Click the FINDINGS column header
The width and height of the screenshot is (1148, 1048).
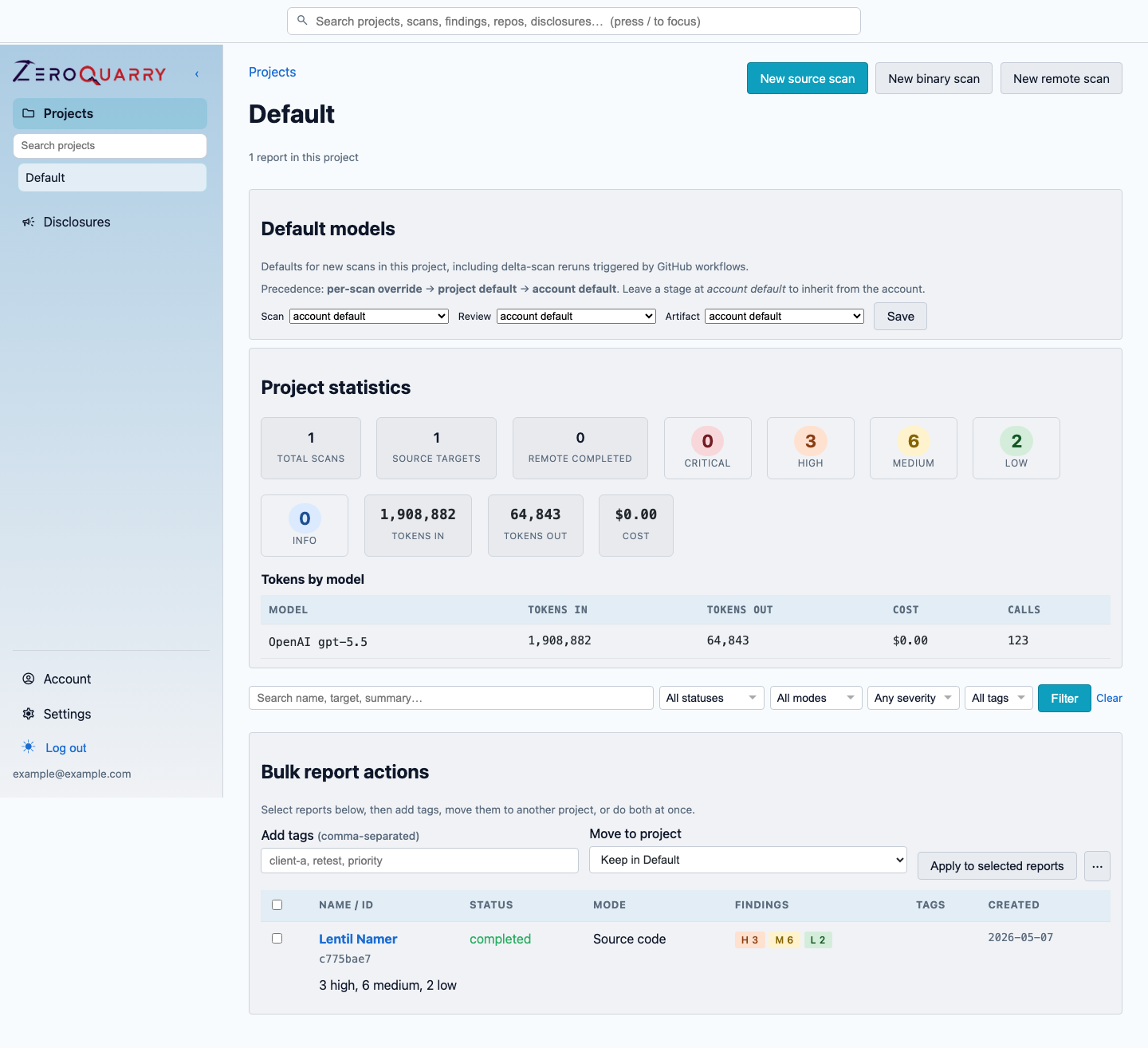[x=761, y=904]
